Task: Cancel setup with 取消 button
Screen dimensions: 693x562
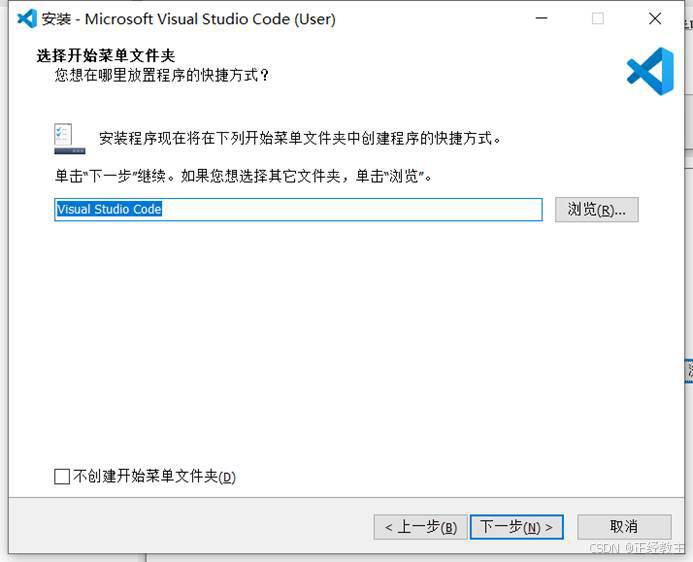Action: (624, 527)
